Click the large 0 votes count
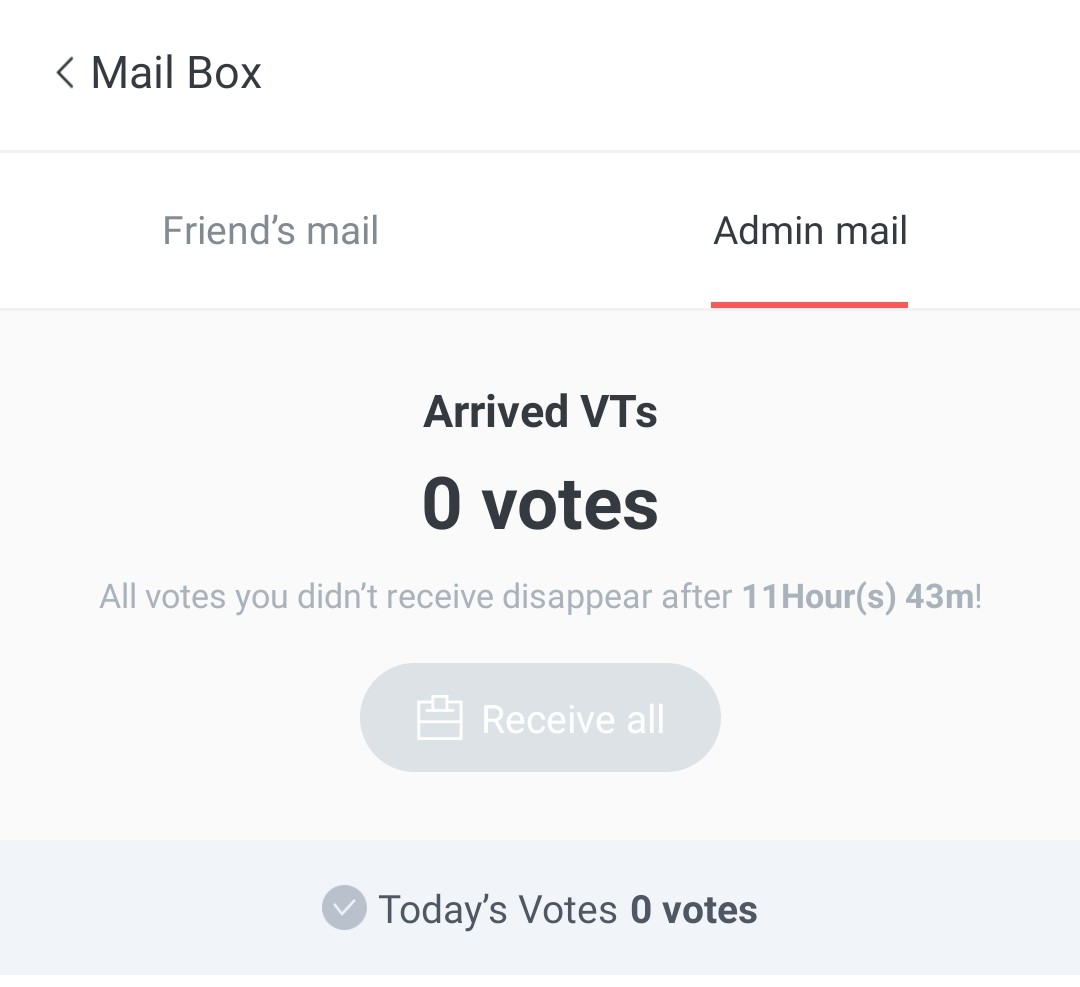 540,503
